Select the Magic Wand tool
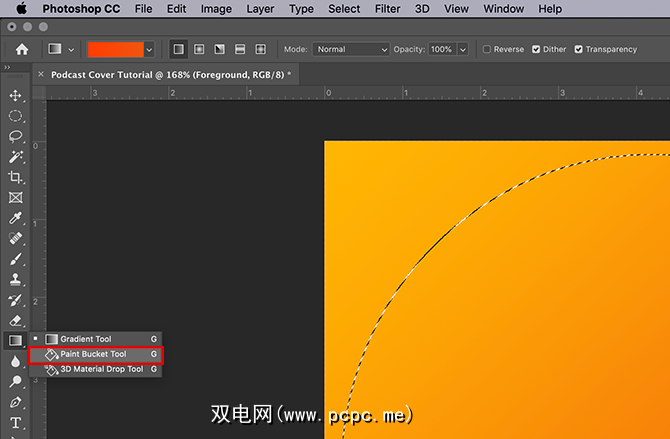Screen dimensions: 670x439 (x=15, y=157)
